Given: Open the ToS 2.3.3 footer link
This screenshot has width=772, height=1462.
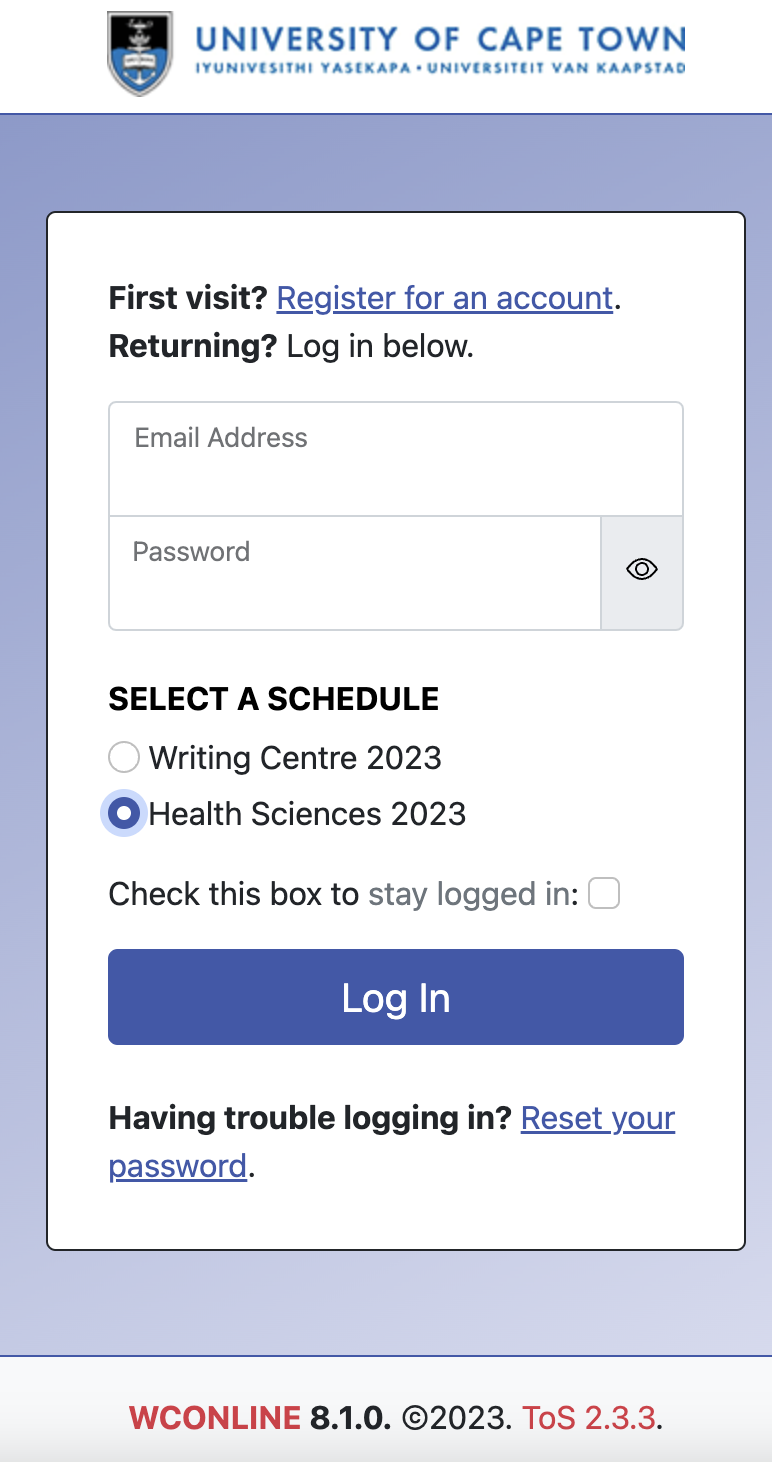Looking at the screenshot, I should point(589,1417).
